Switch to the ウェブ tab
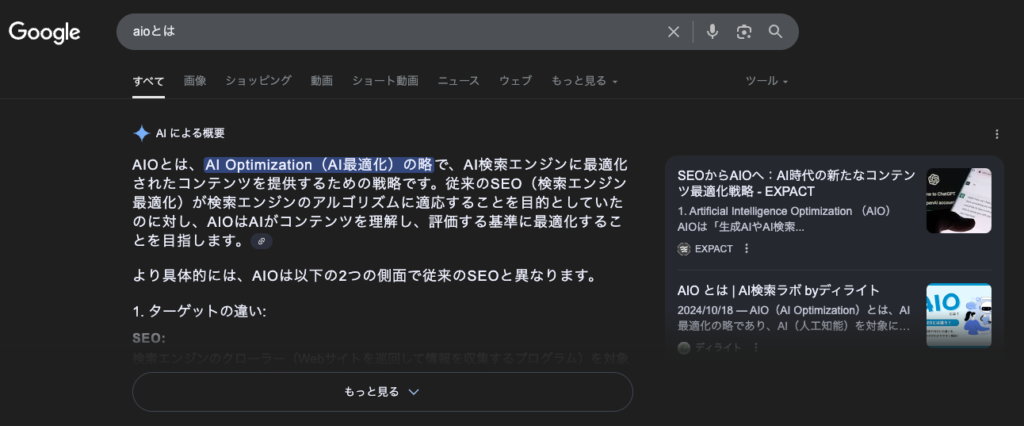Image resolution: width=1024 pixels, height=426 pixels. [515, 81]
